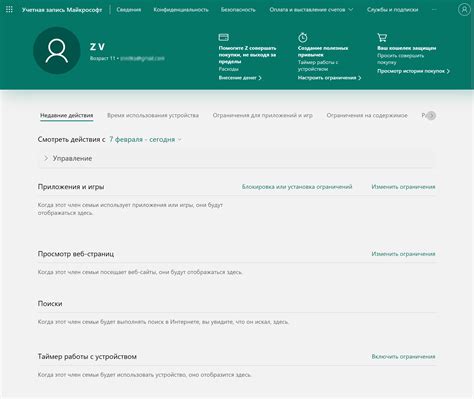This screenshot has height=399, width=474.
Task: Click Создание полезных привычек heading
Action: tap(323, 51)
